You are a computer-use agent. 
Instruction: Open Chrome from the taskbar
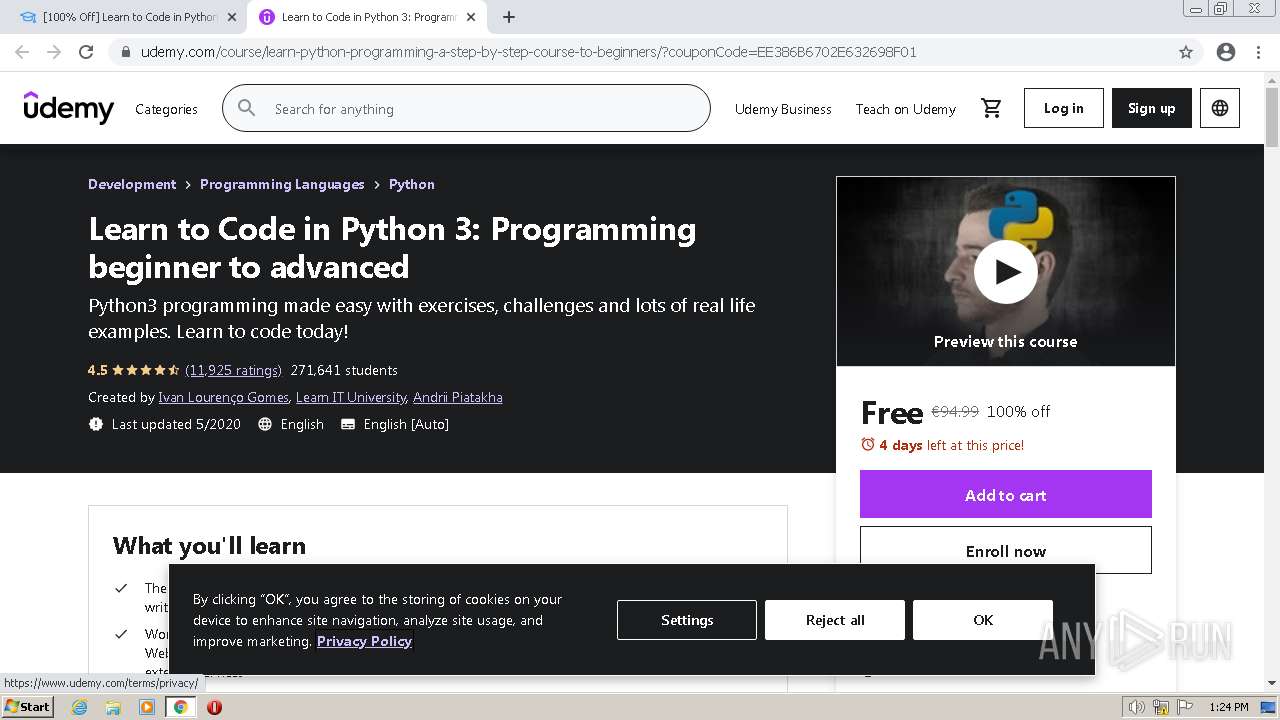click(181, 707)
